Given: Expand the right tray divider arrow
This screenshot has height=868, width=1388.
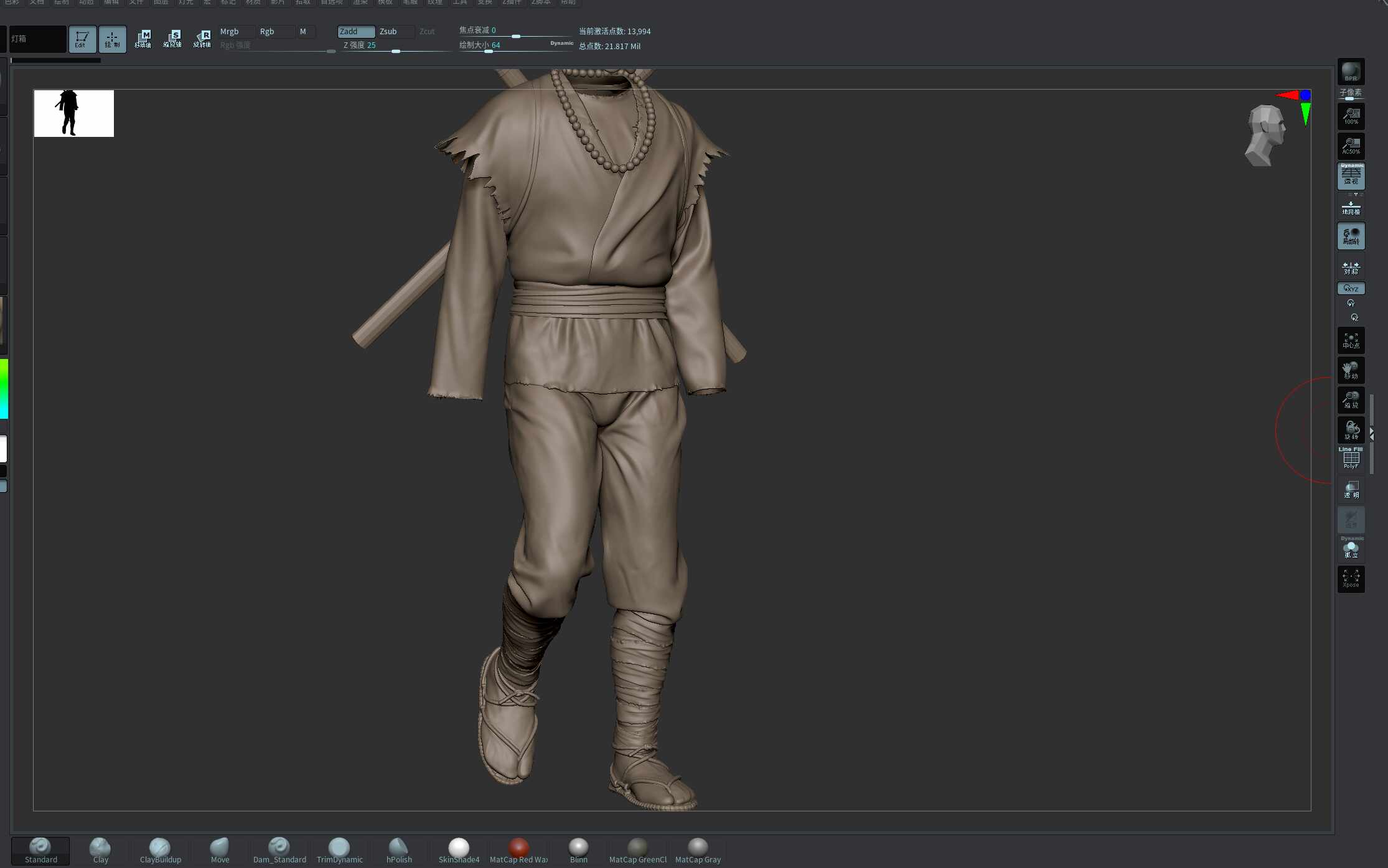Looking at the screenshot, I should 1372,434.
